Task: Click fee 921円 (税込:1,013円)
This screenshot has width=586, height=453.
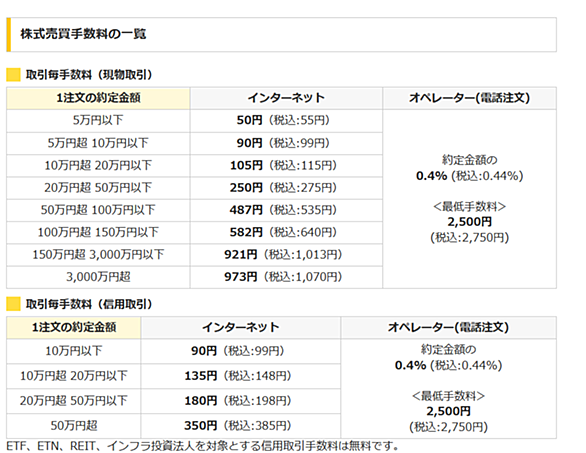Action: pyautogui.click(x=283, y=255)
